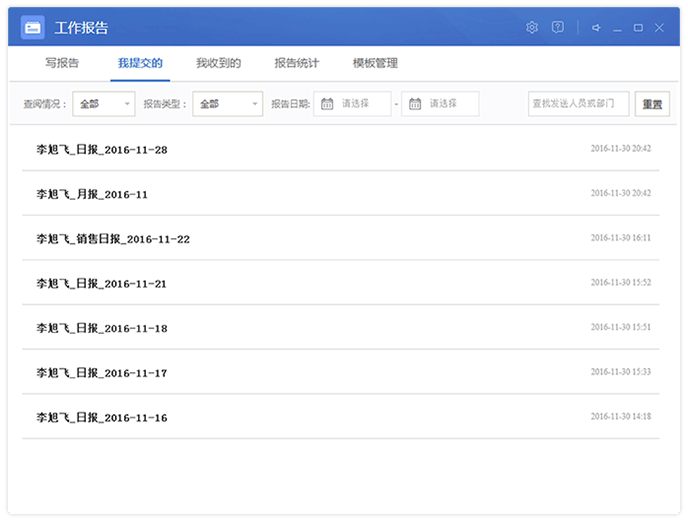Open report 李旭飞_月报_2016-11
The image size is (688, 522).
pyautogui.click(x=340, y=193)
